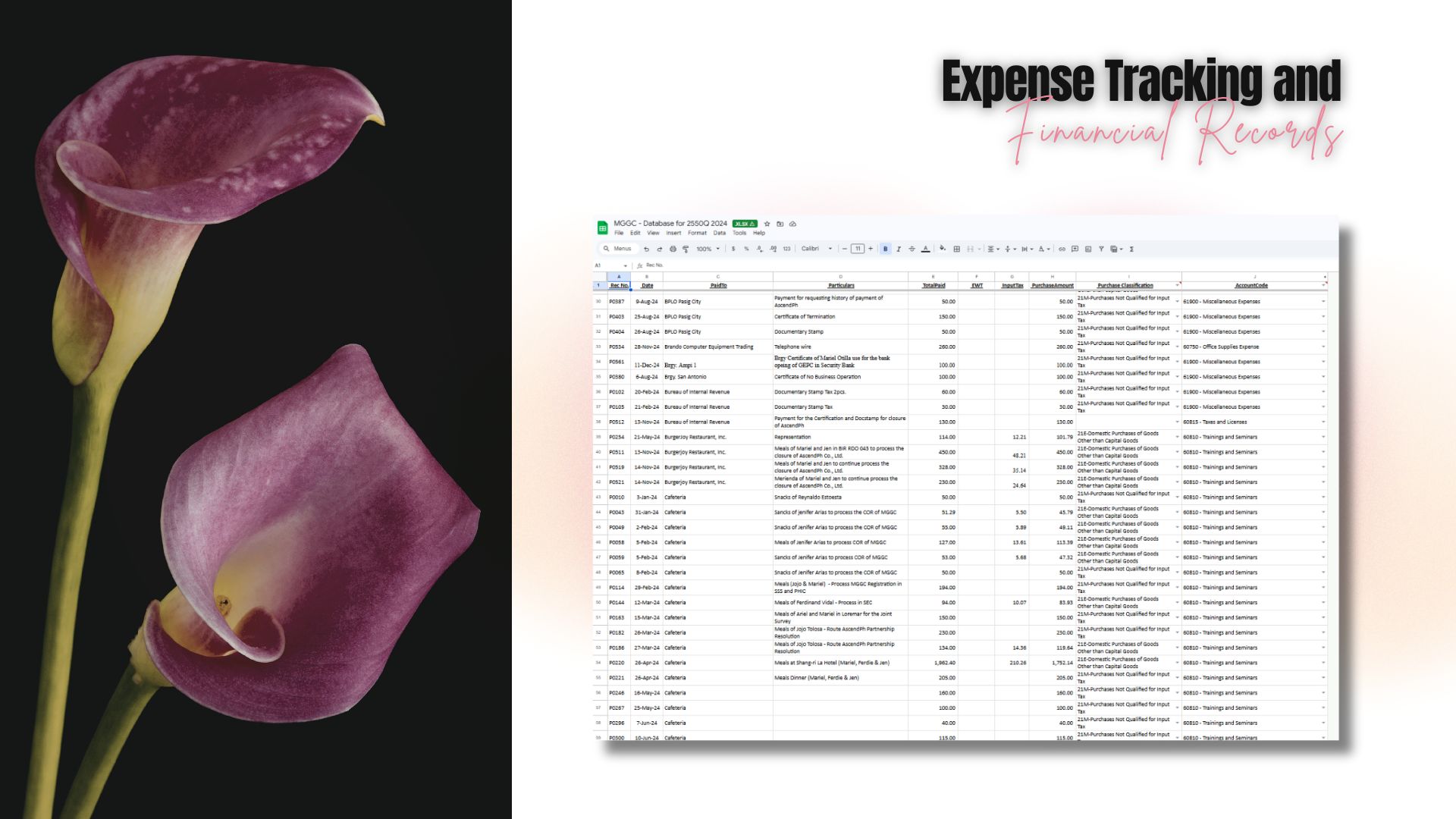Click the font size field showing 11
Image resolution: width=1456 pixels, height=819 pixels.
click(858, 249)
